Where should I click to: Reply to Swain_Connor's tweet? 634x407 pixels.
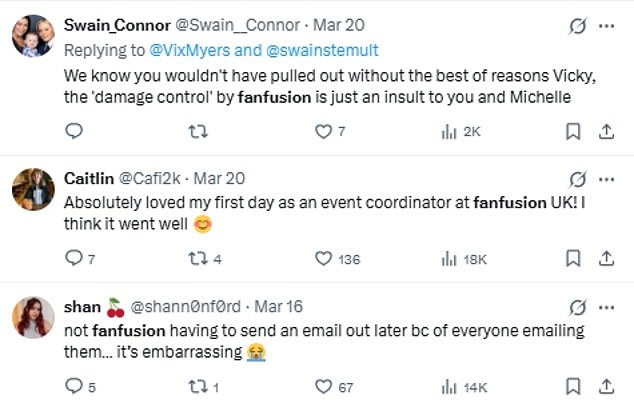(74, 130)
